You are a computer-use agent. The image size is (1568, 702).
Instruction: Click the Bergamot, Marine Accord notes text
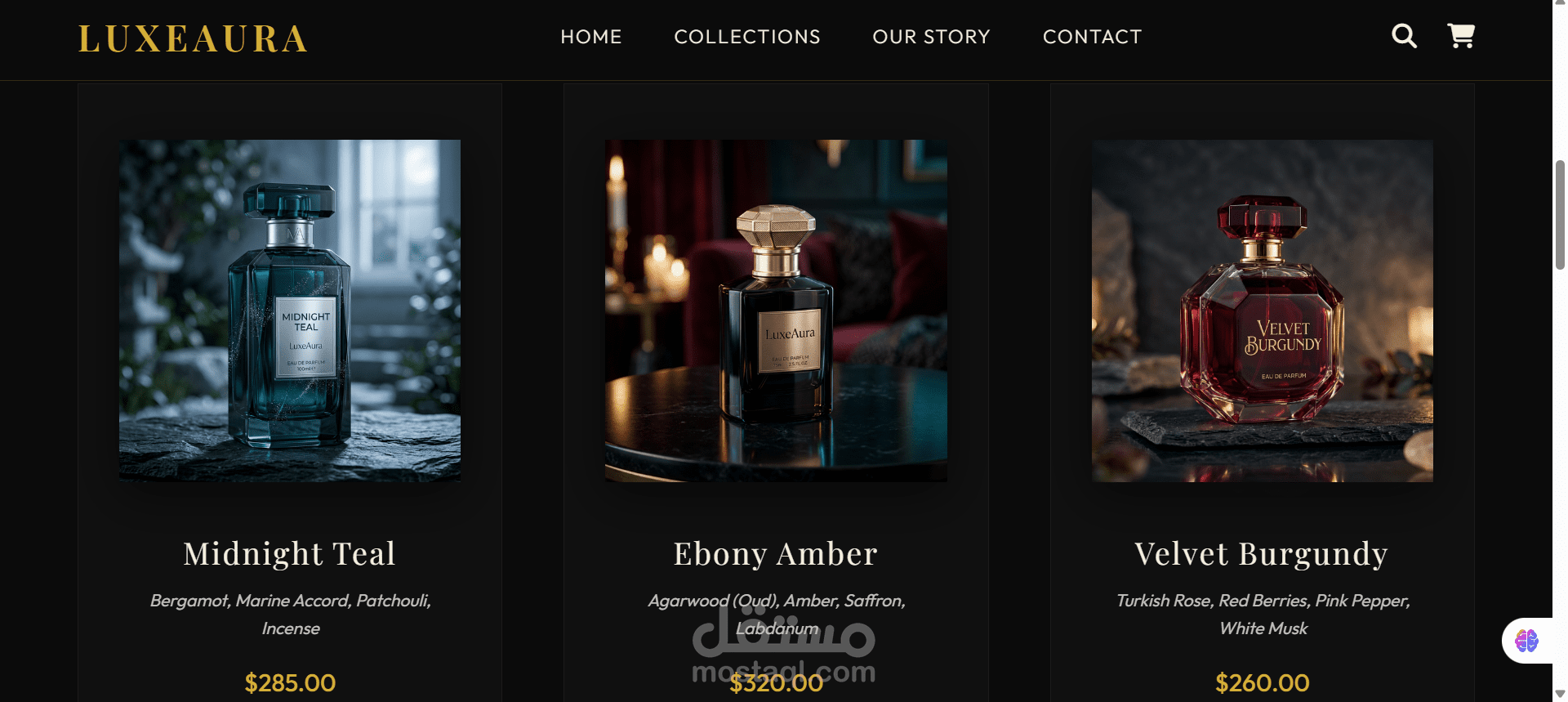point(290,615)
